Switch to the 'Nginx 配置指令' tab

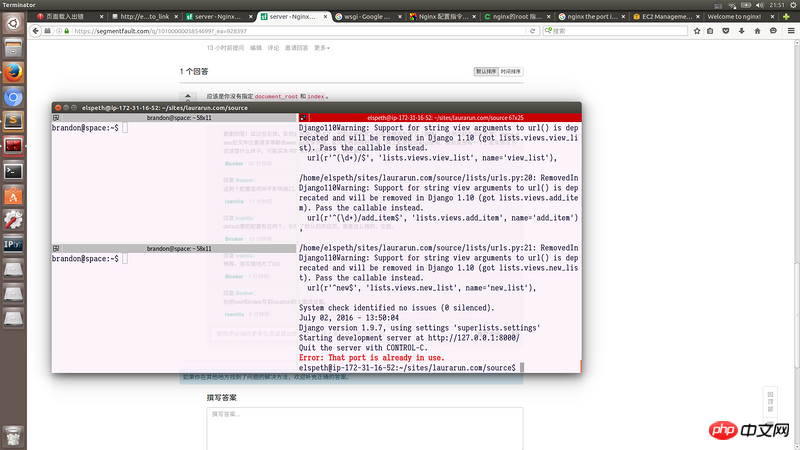tap(442, 16)
